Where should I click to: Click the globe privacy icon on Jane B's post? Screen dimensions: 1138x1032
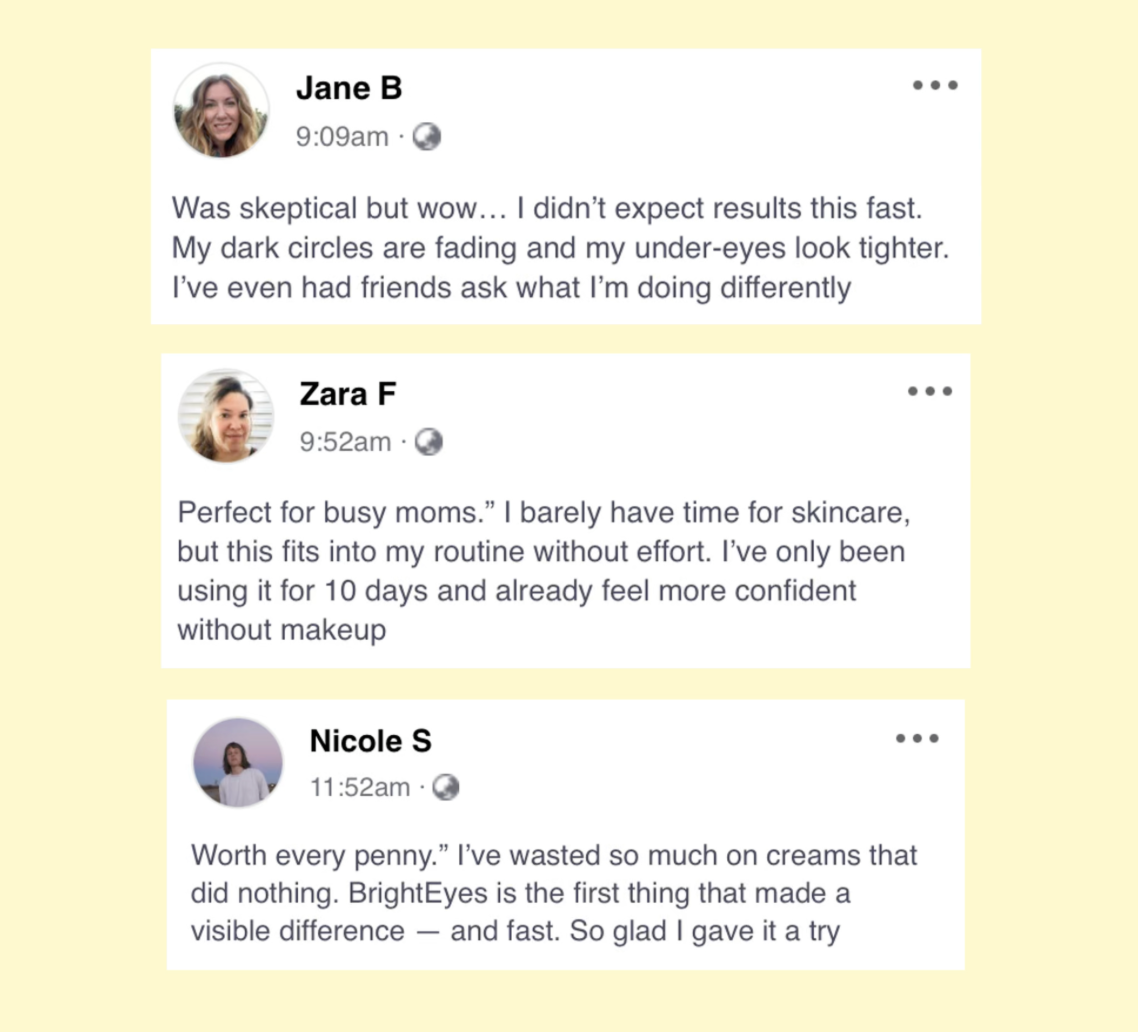[427, 137]
